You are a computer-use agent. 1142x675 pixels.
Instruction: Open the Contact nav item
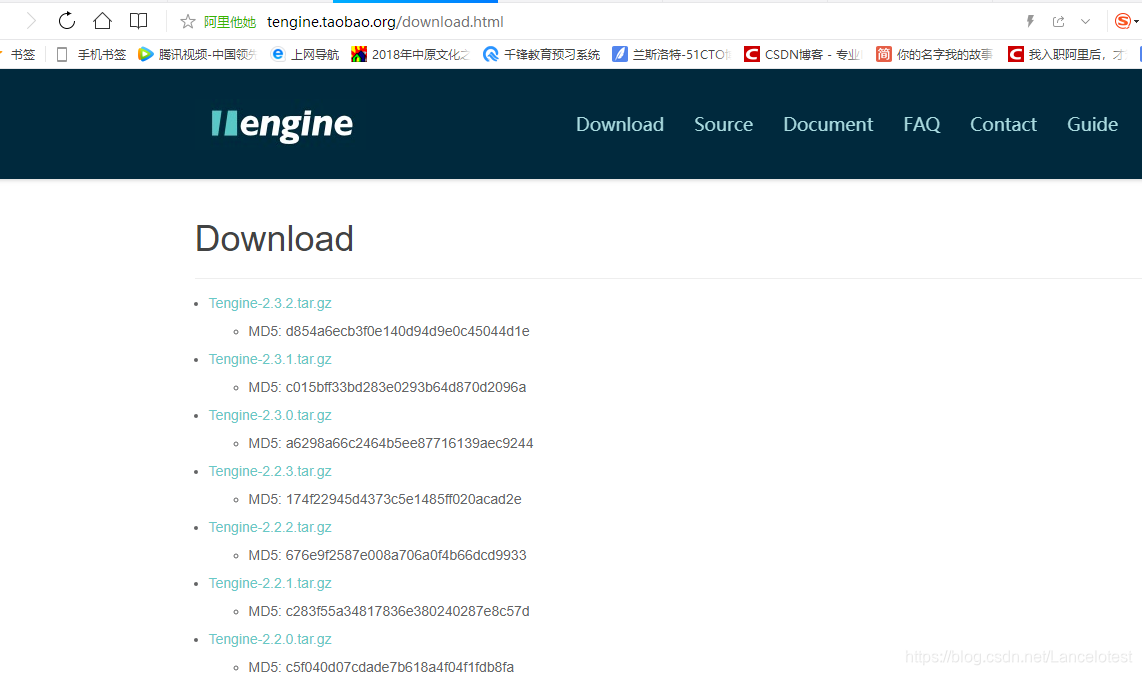(x=1003, y=125)
